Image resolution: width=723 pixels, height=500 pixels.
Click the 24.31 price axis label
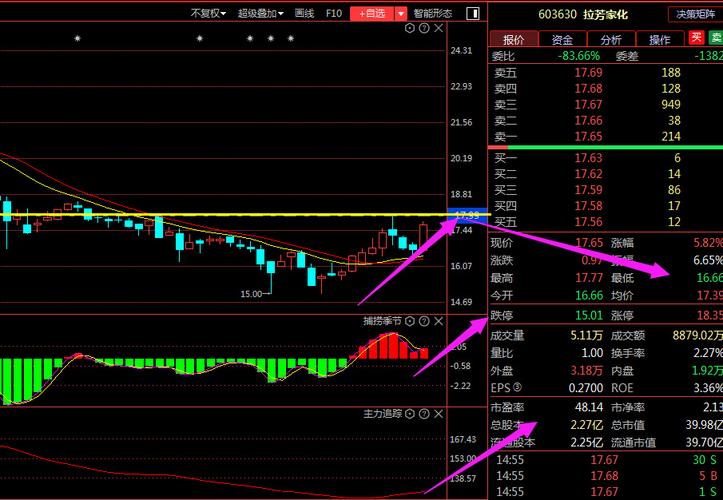pyautogui.click(x=461, y=50)
